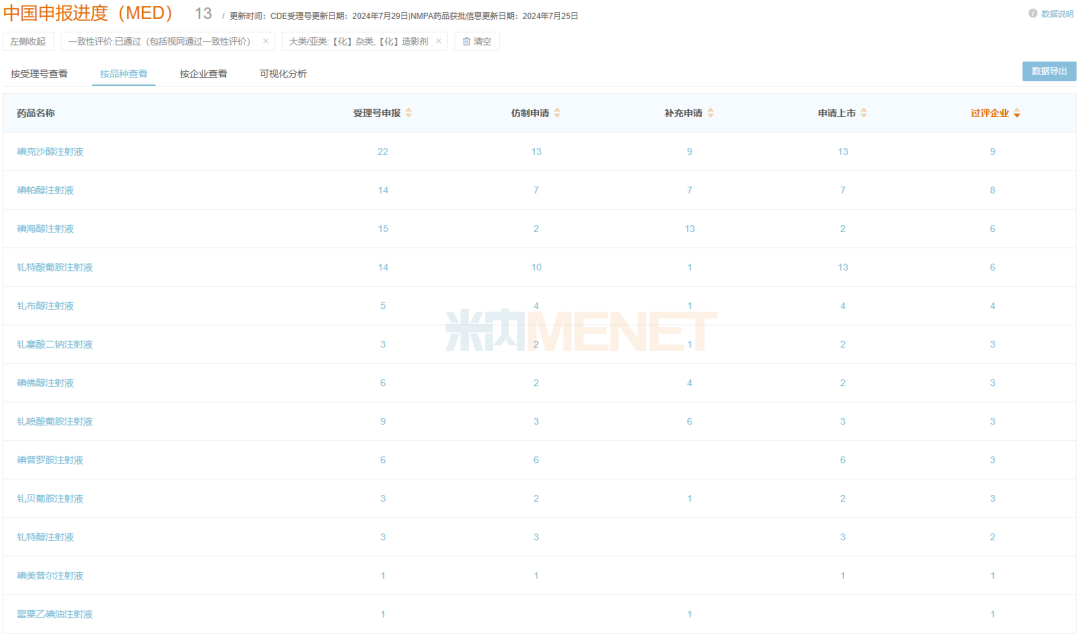Remove the 一致性评价 filter tag
This screenshot has width=1080, height=637.
[x=264, y=42]
